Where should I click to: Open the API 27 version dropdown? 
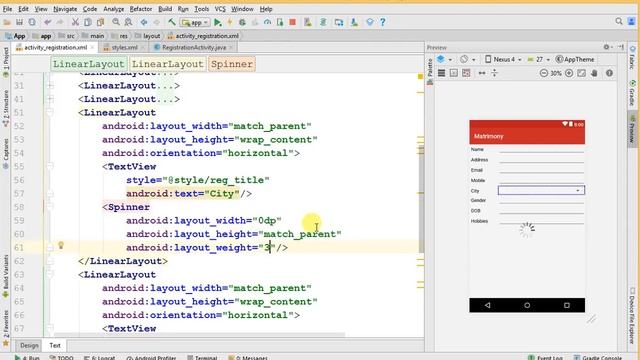[538, 59]
